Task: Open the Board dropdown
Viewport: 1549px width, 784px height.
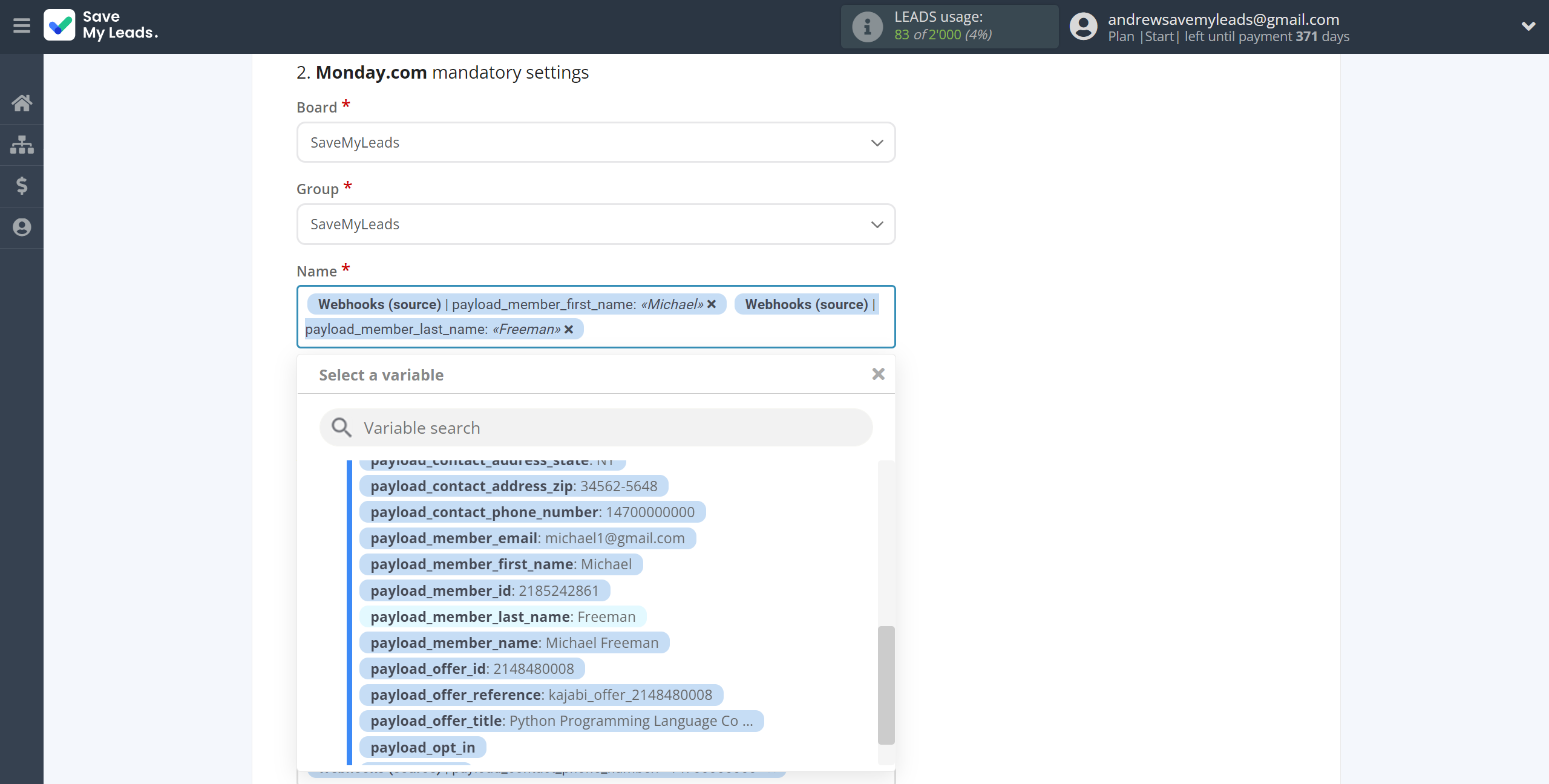Action: pos(596,143)
